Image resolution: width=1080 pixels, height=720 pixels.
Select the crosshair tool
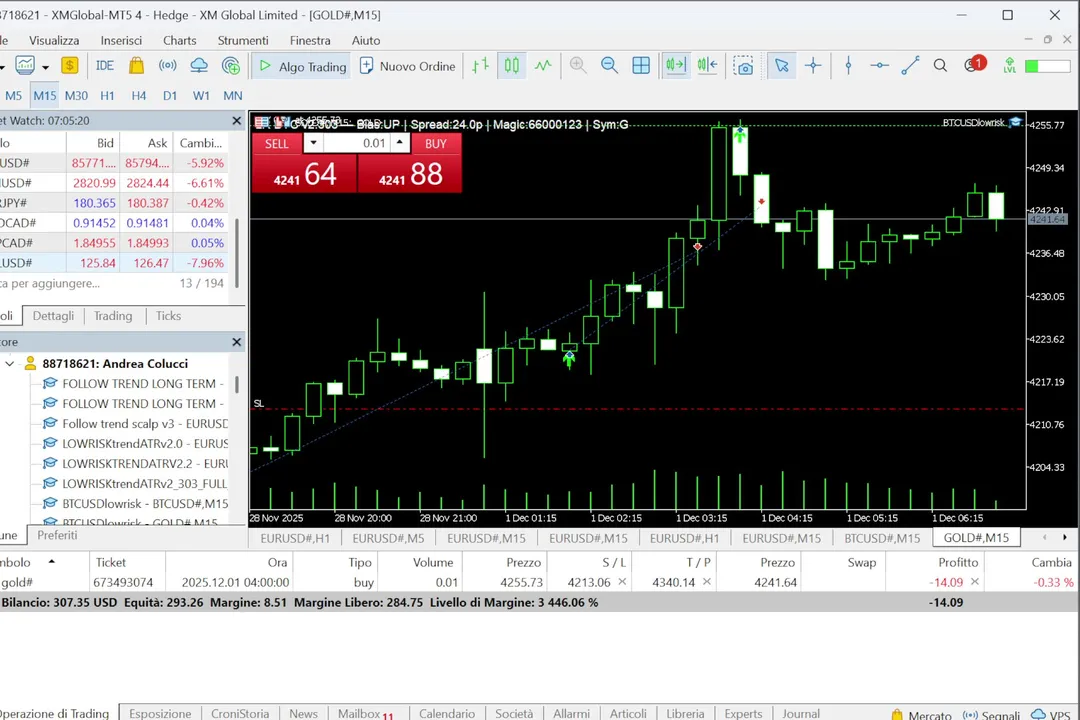tap(813, 65)
